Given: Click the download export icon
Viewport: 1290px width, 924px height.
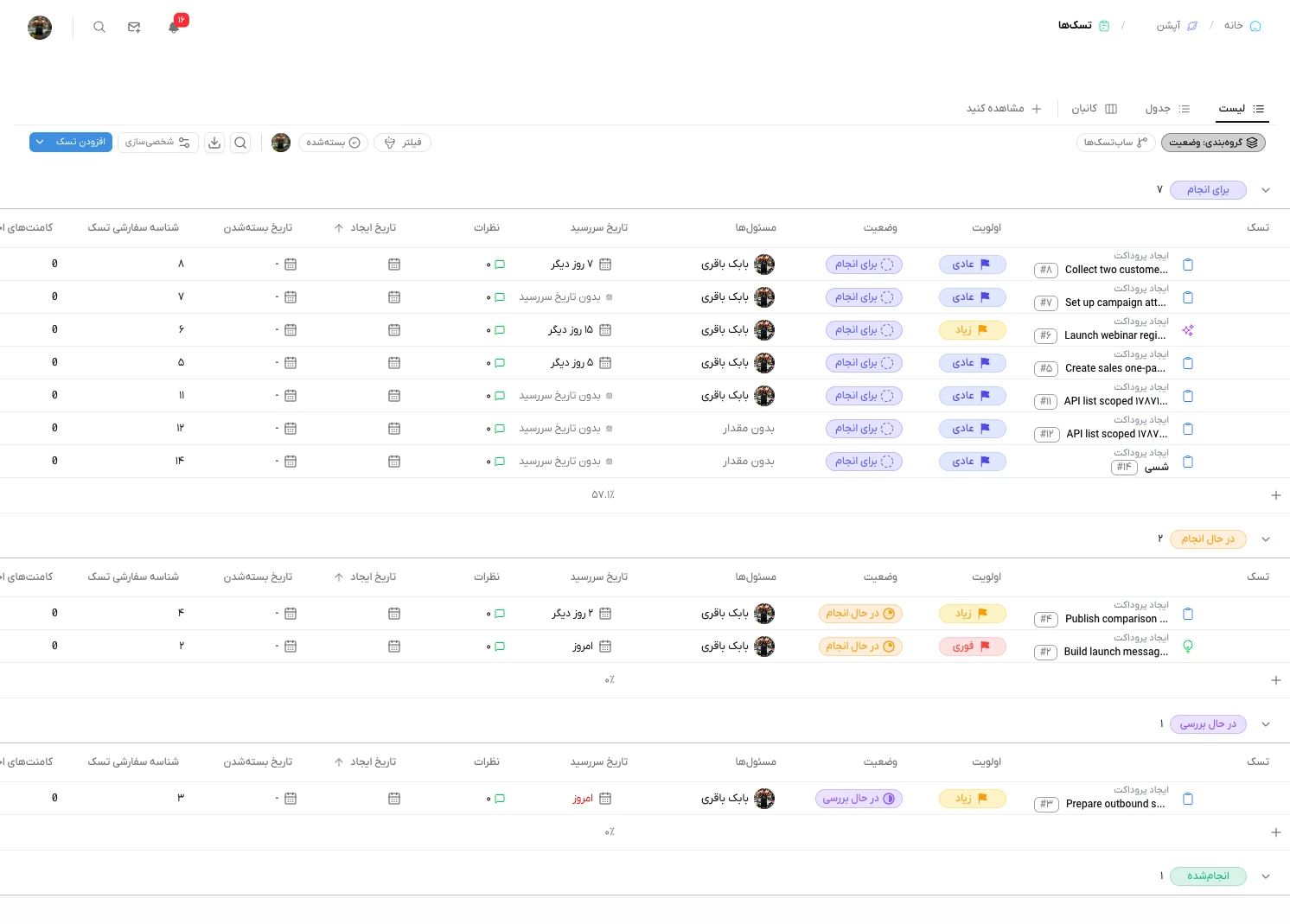Looking at the screenshot, I should (214, 143).
